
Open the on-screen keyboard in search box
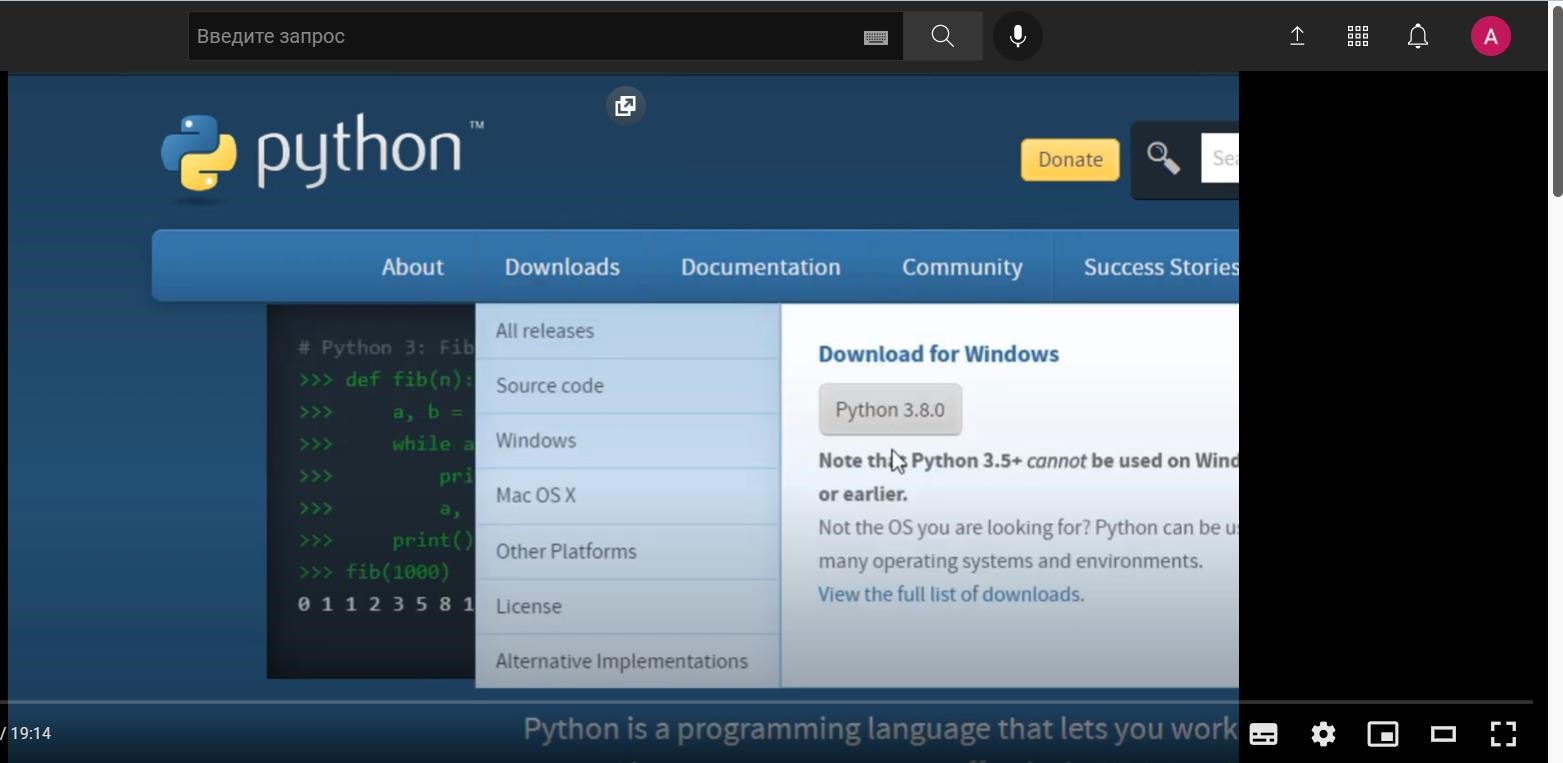[x=875, y=37]
